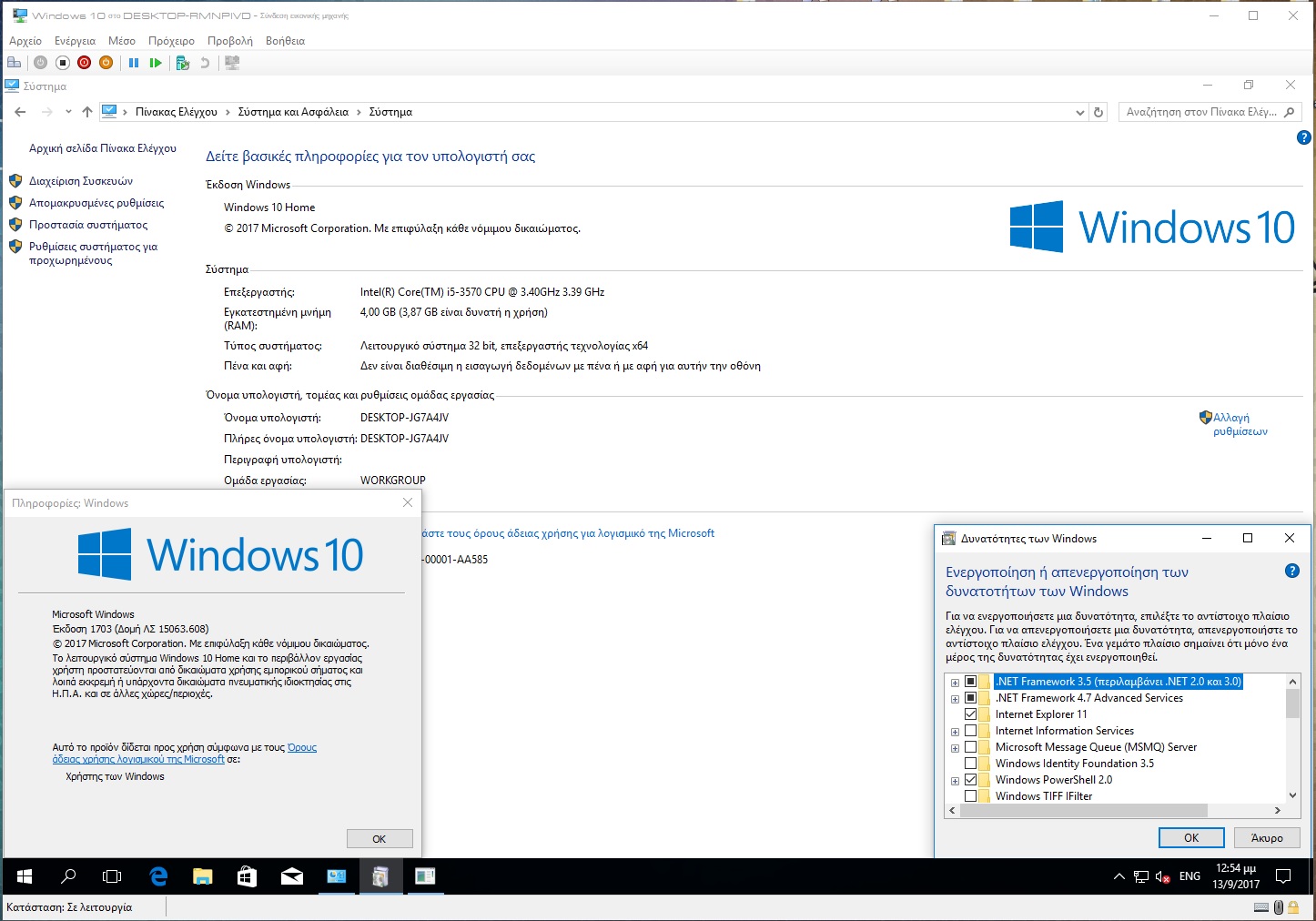Check Microsoft Message Queue (MSMQ) Server
This screenshot has height=921, width=1316.
tap(970, 747)
